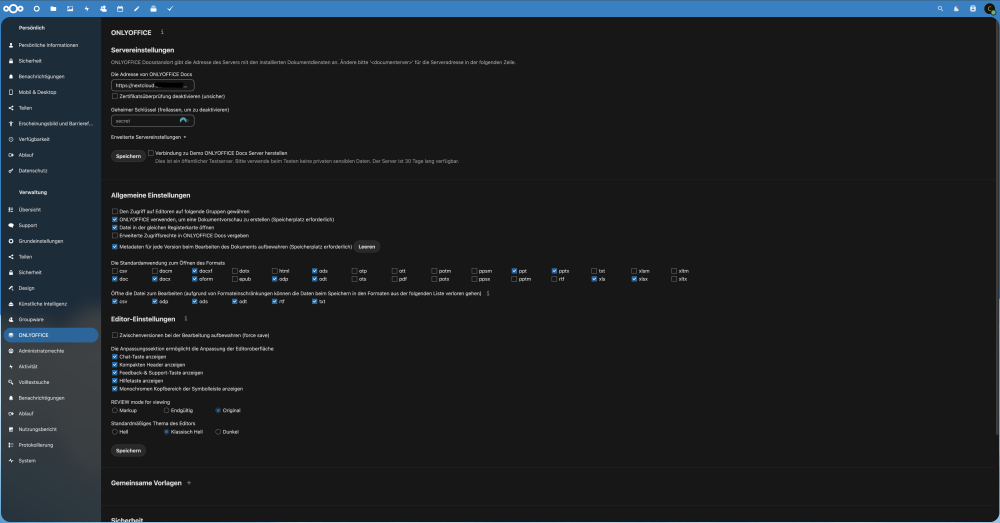The image size is (1000, 523).
Task: Open the user avatar menu
Action: [x=990, y=9]
